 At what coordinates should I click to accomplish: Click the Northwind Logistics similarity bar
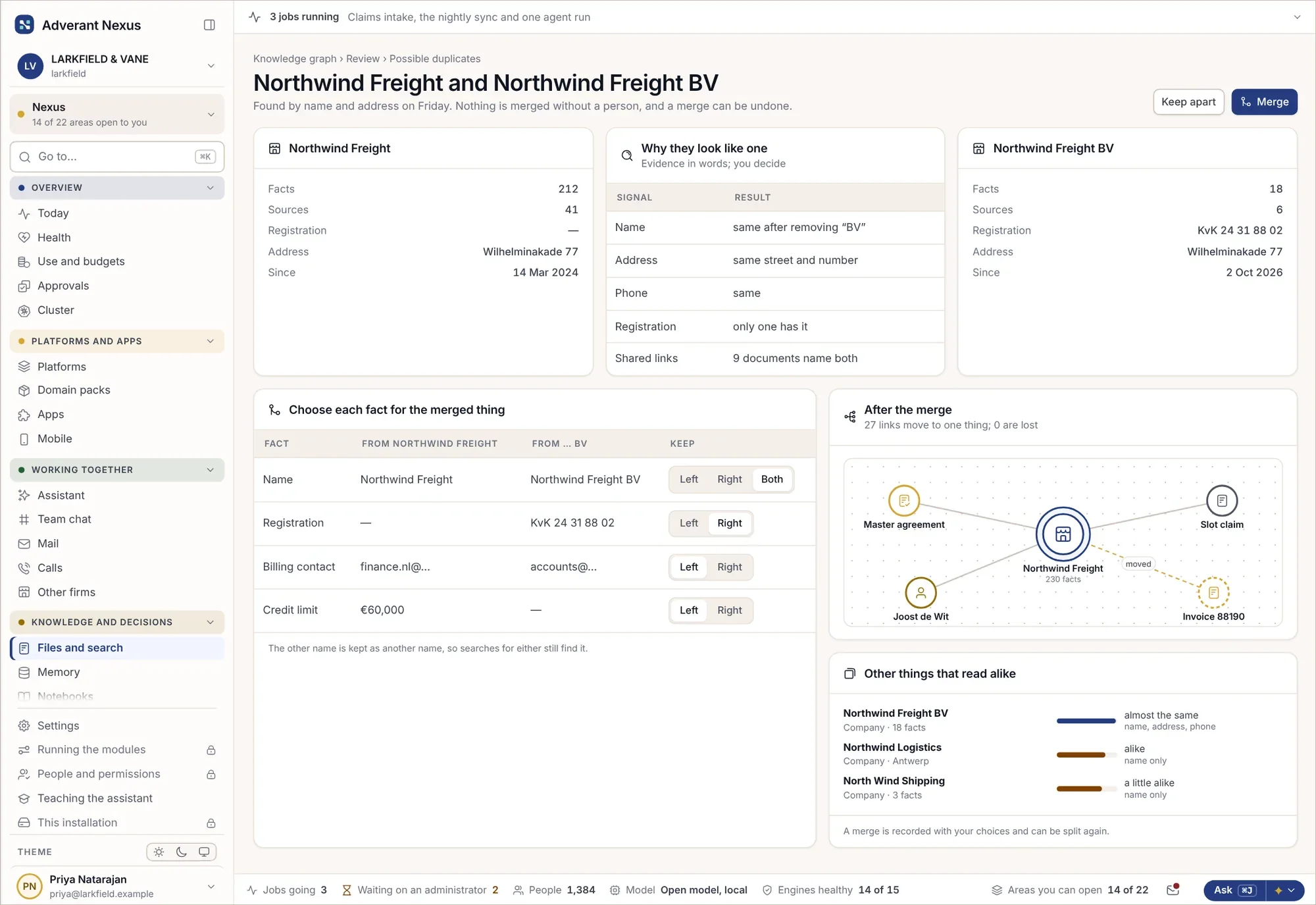click(1086, 754)
